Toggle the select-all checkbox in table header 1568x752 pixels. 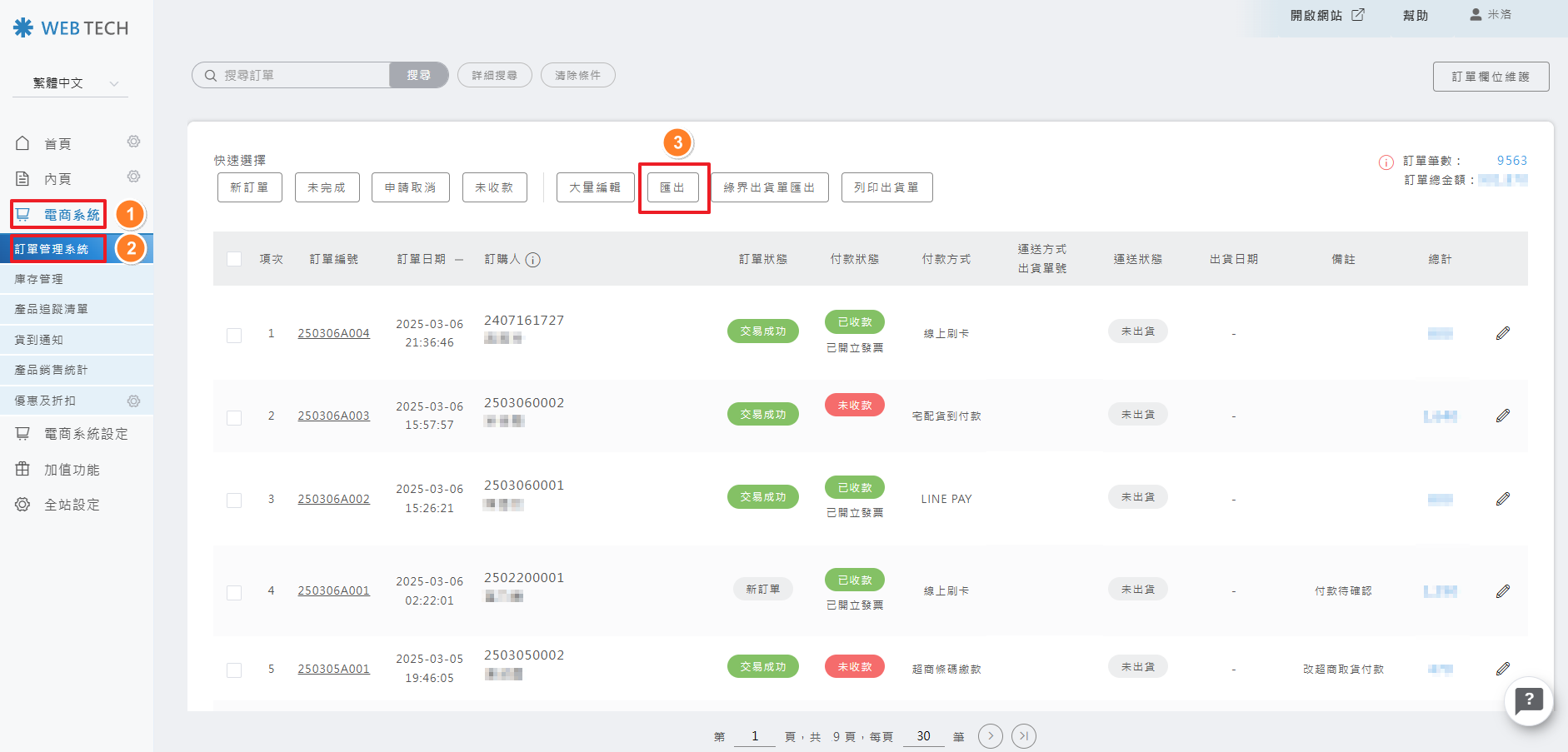pyautogui.click(x=234, y=260)
